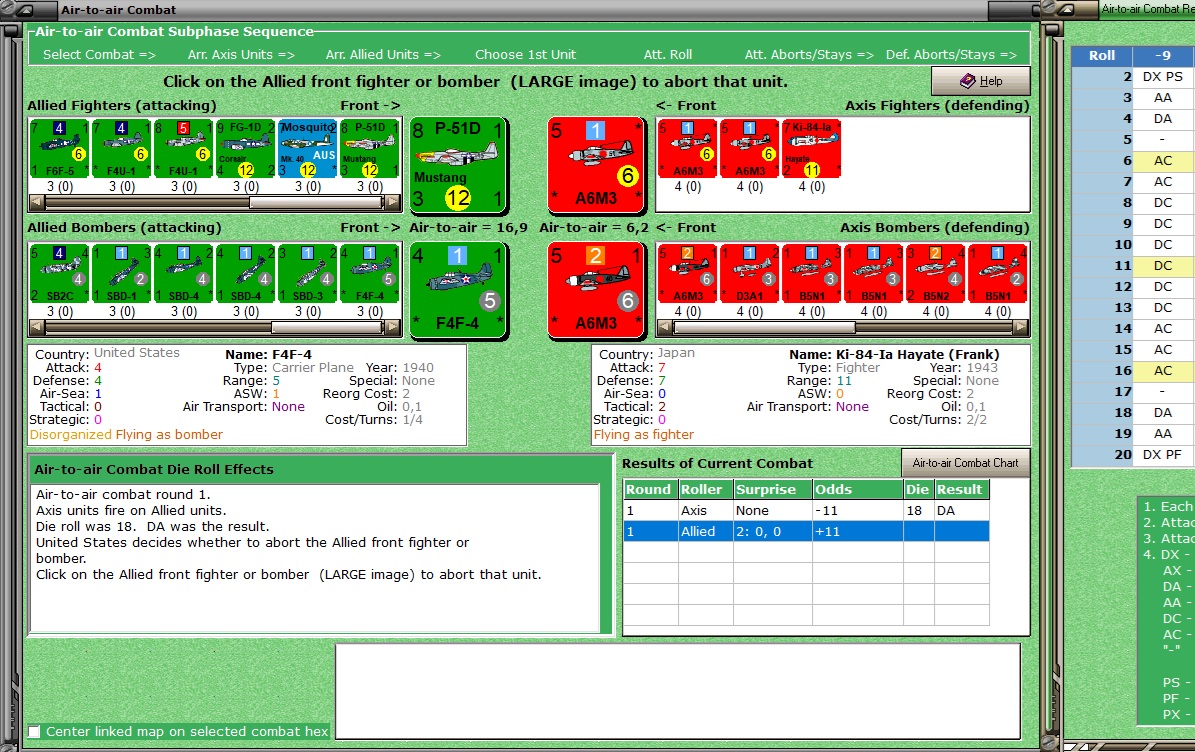Click the right arrow of Axis Bombers scrollbar
The height and width of the screenshot is (752, 1195).
pos(1020,327)
